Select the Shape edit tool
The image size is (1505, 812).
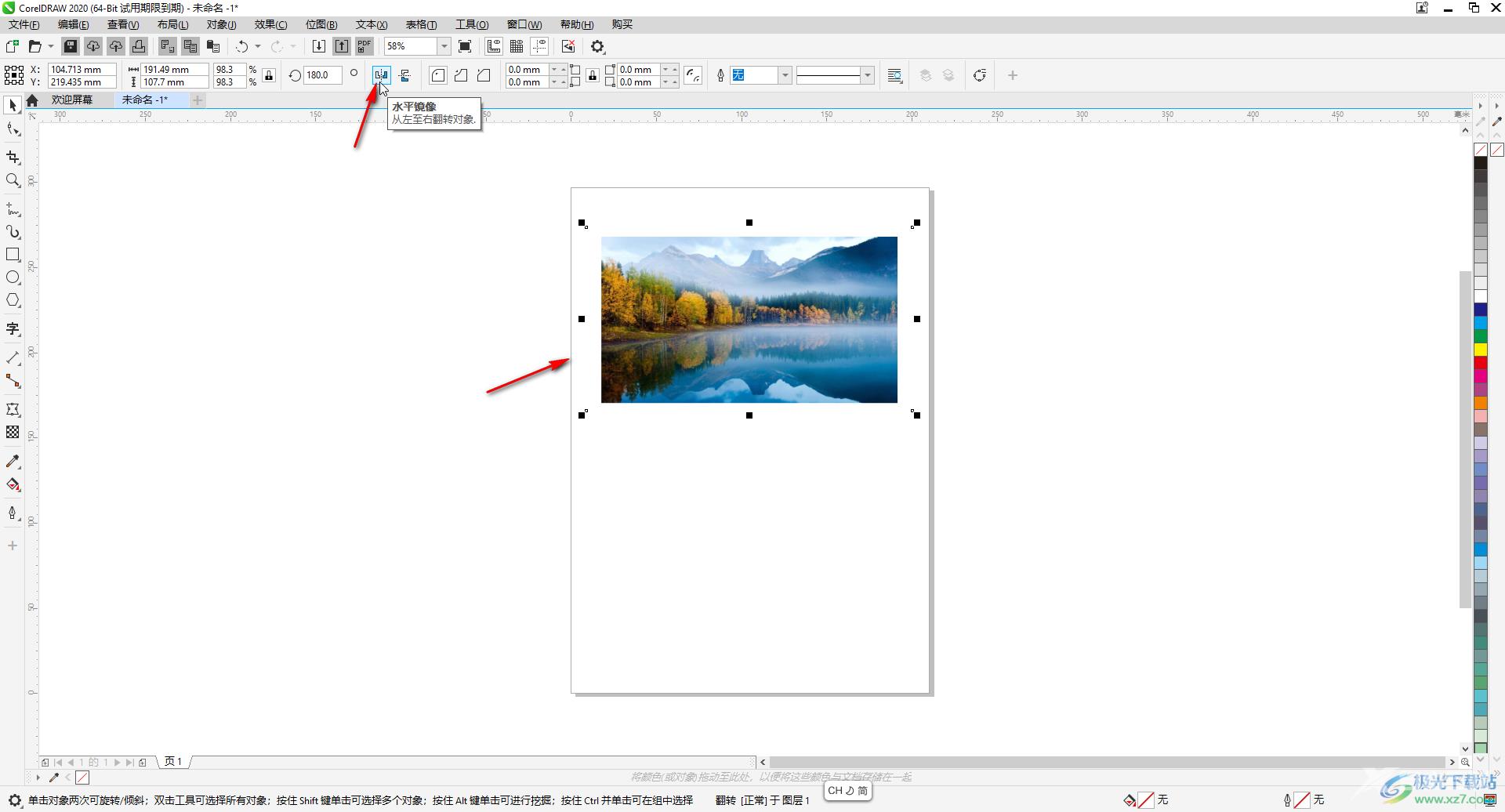tap(13, 129)
